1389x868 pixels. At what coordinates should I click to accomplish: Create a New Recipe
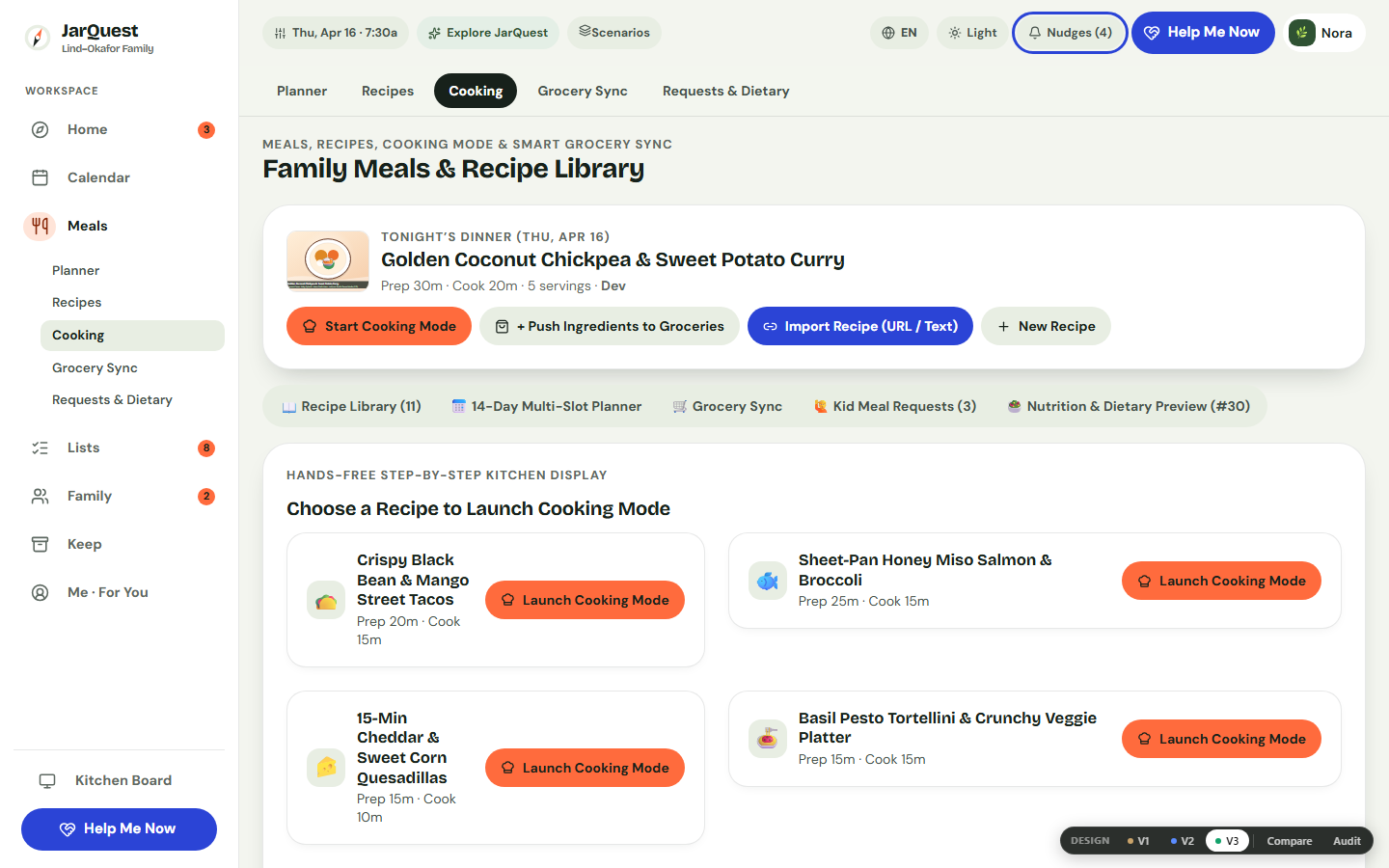[1046, 326]
